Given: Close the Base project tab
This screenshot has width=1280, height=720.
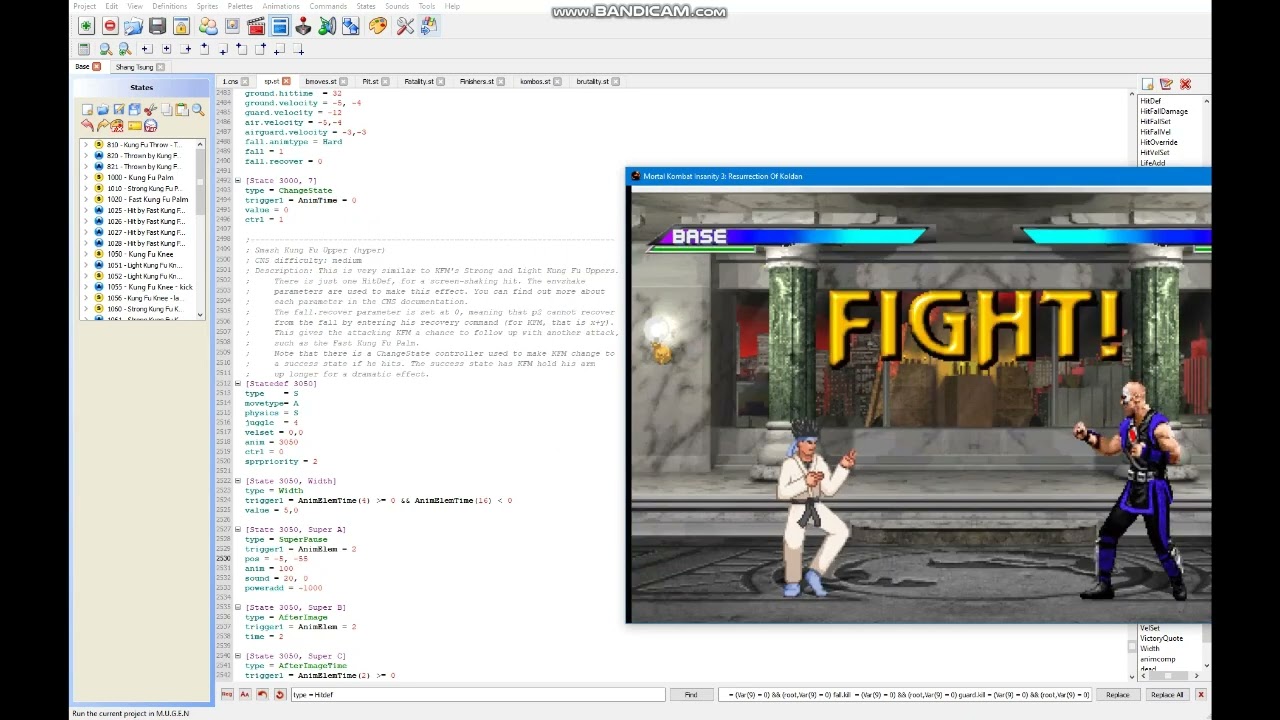Looking at the screenshot, I should 96,67.
